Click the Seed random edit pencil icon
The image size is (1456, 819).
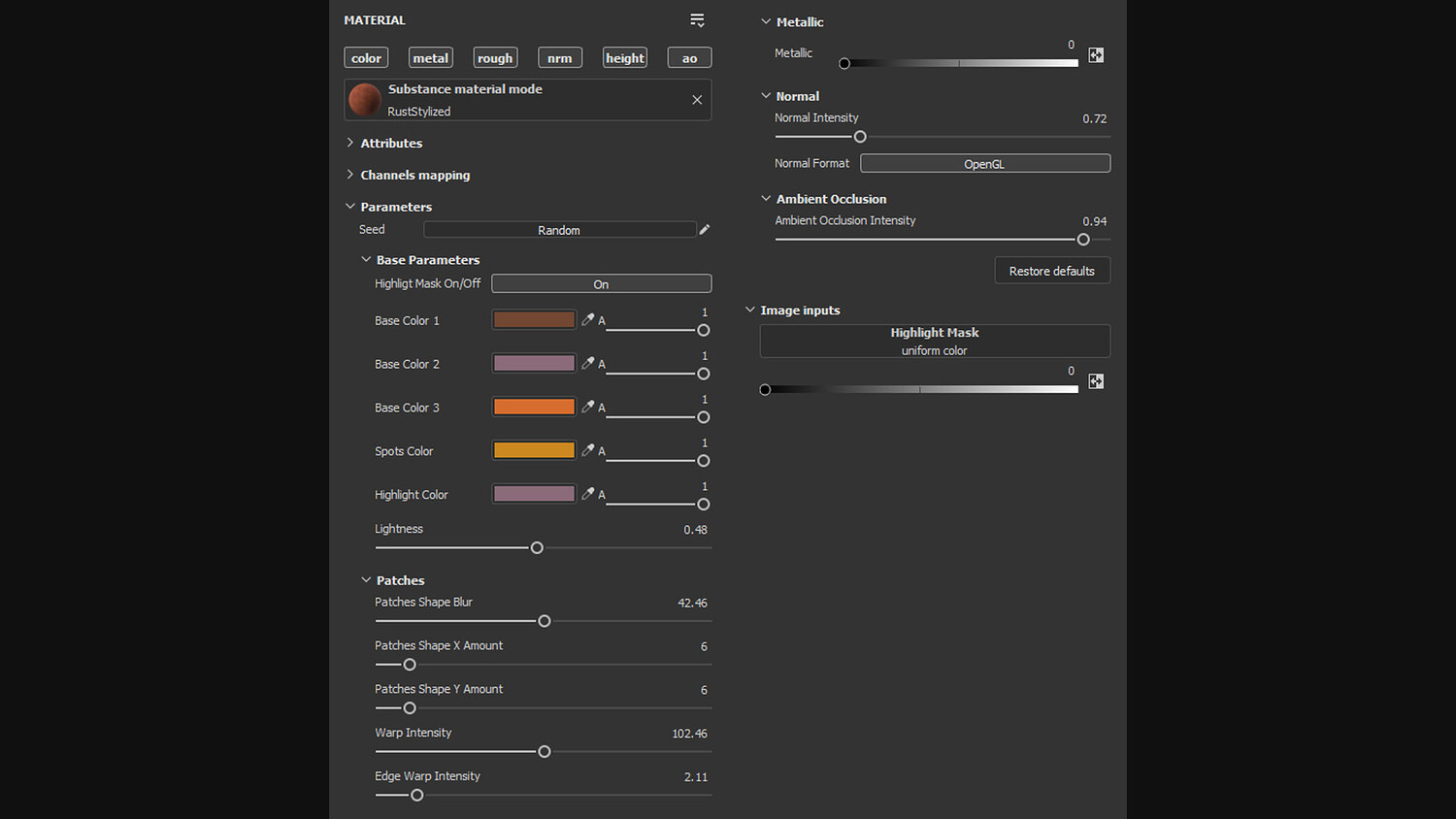[x=705, y=230]
